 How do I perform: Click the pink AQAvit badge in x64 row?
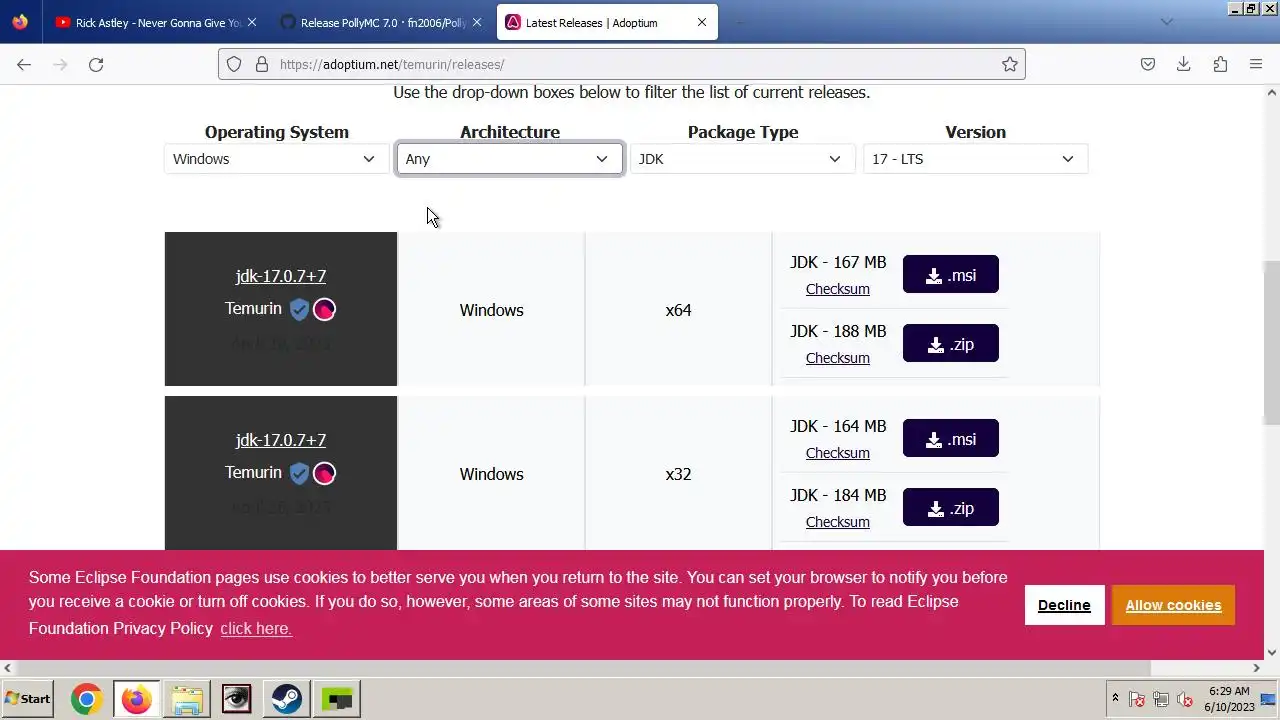324,309
